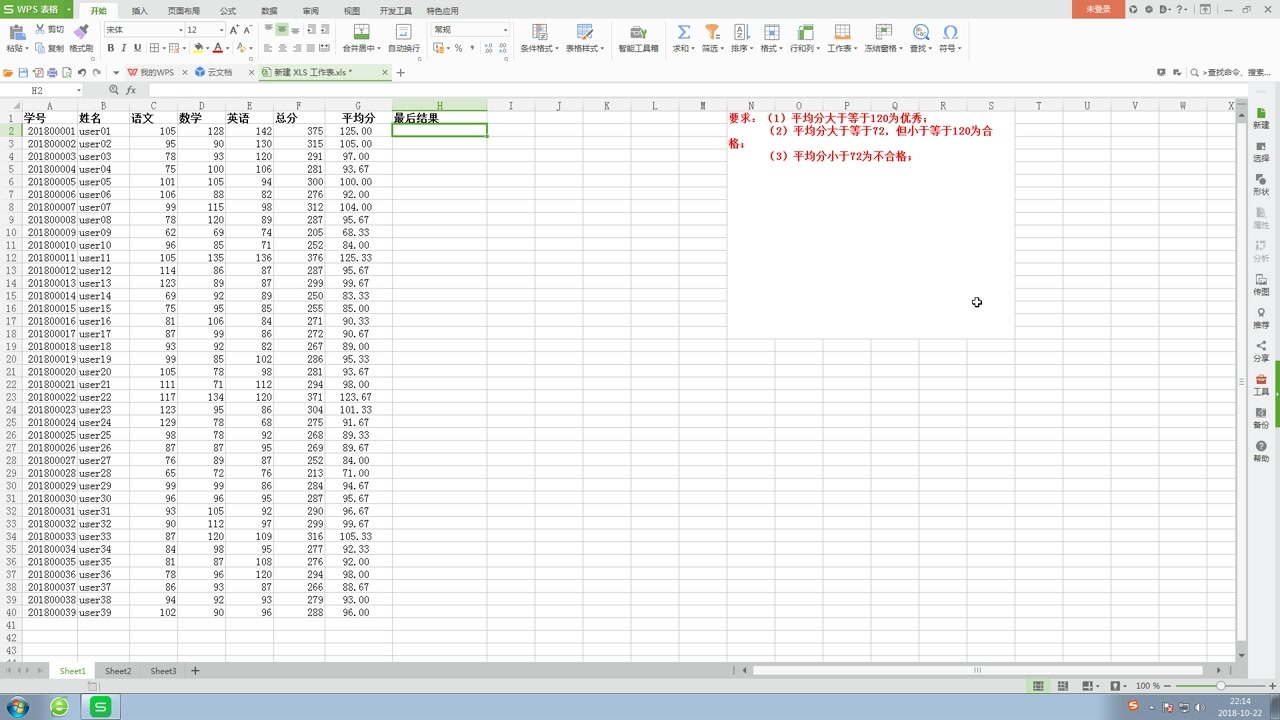Screen dimensions: 1280x720
Task: Open the number format dropdown (常规)
Action: click(505, 30)
